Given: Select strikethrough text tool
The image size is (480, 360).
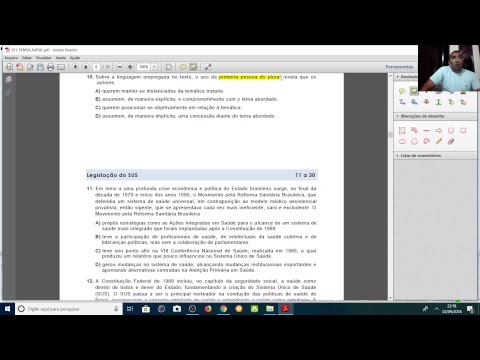Looking at the screenshot, I should (426, 102).
